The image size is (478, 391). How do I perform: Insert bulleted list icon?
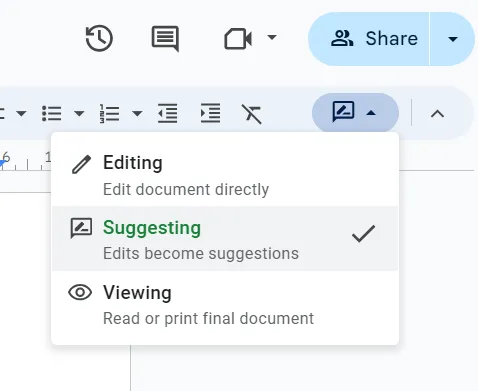pyautogui.click(x=52, y=114)
